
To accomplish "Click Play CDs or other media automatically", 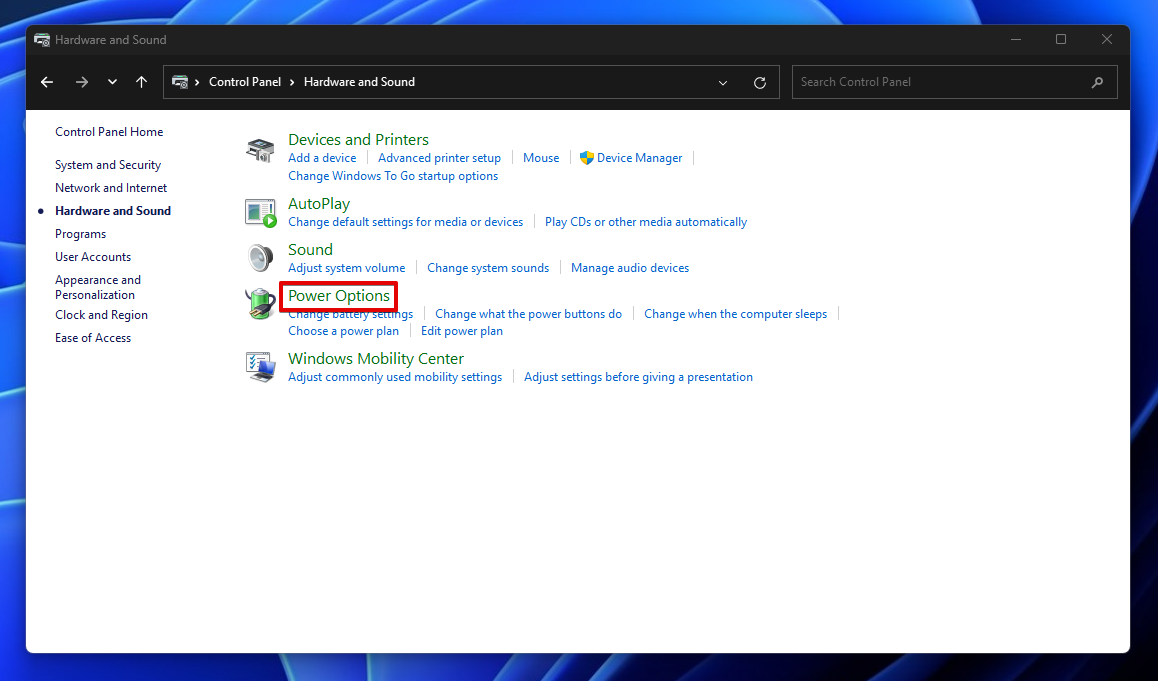I will coord(645,222).
